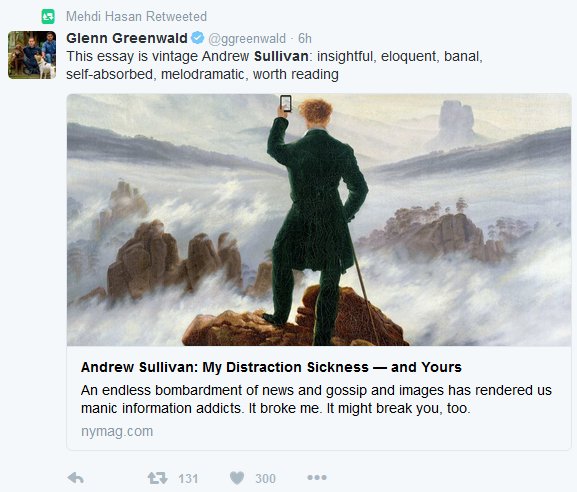
Task: Click the reply arrow icon
Action: click(76, 478)
